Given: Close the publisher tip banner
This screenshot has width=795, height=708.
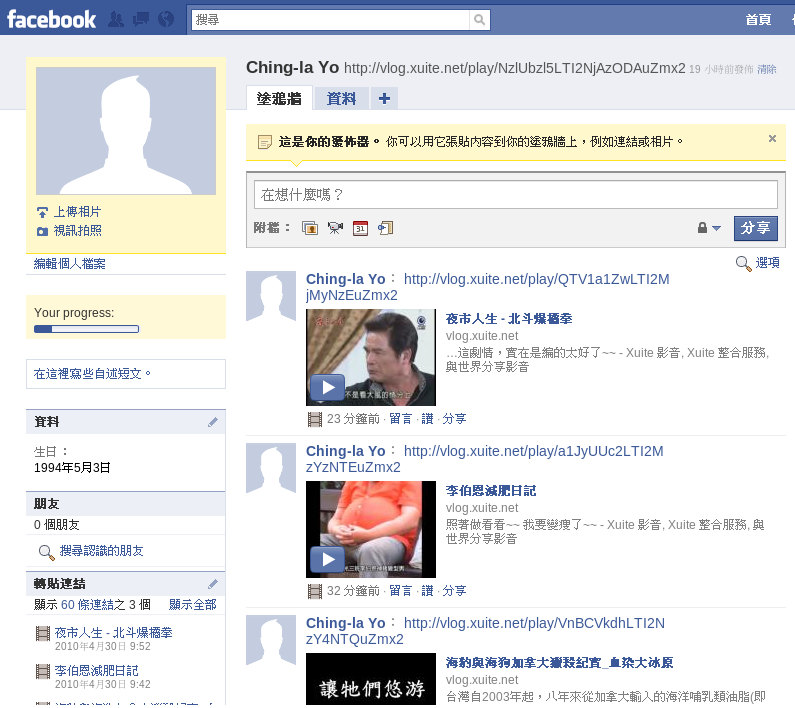Looking at the screenshot, I should coord(772,138).
